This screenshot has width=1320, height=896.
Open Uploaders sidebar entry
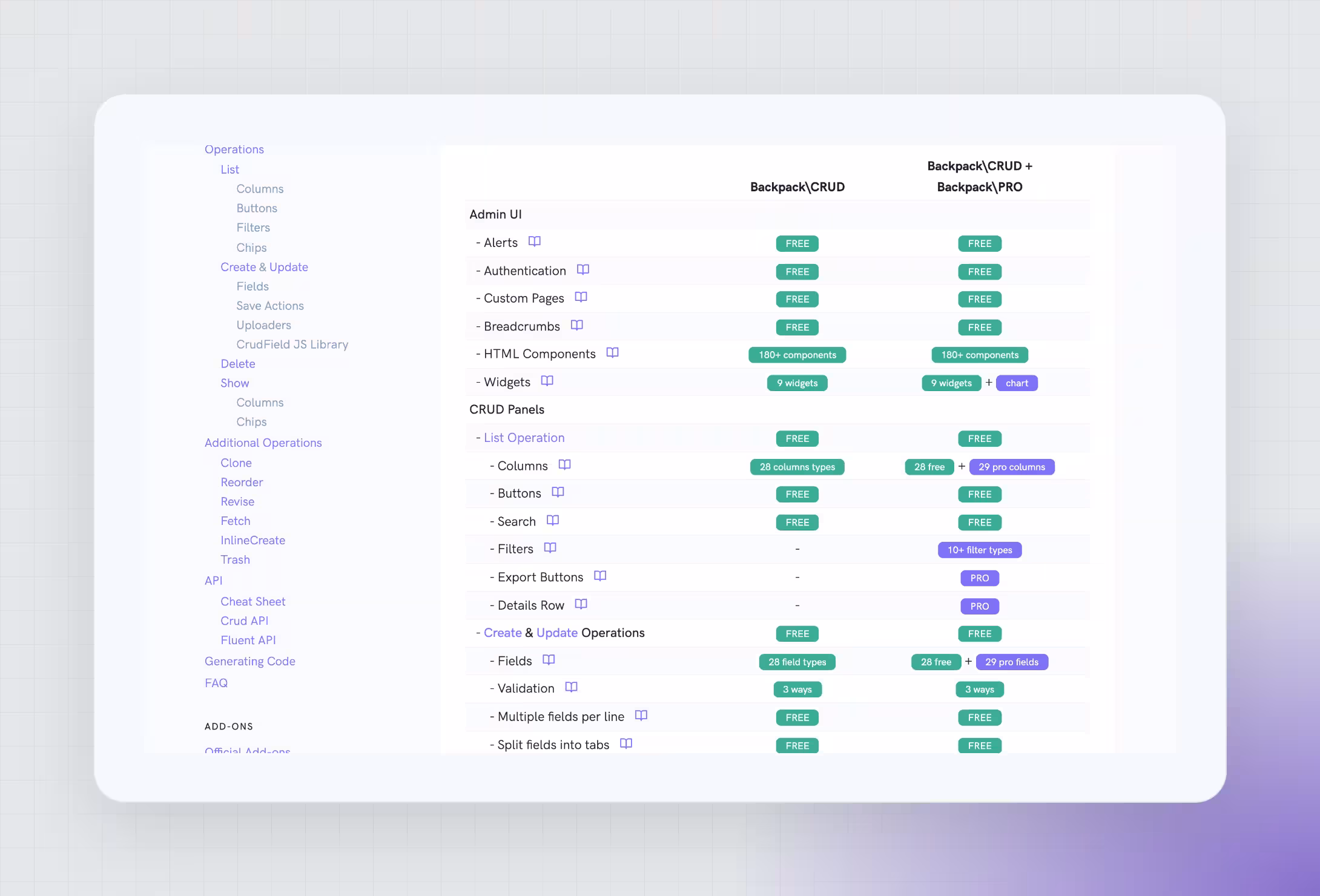coord(263,325)
